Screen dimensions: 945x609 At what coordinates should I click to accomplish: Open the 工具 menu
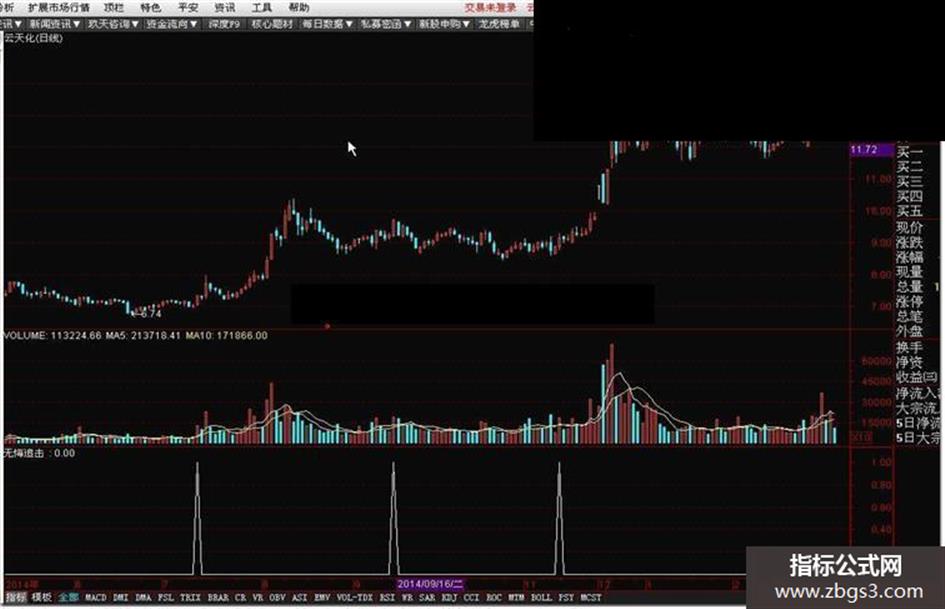click(262, 7)
